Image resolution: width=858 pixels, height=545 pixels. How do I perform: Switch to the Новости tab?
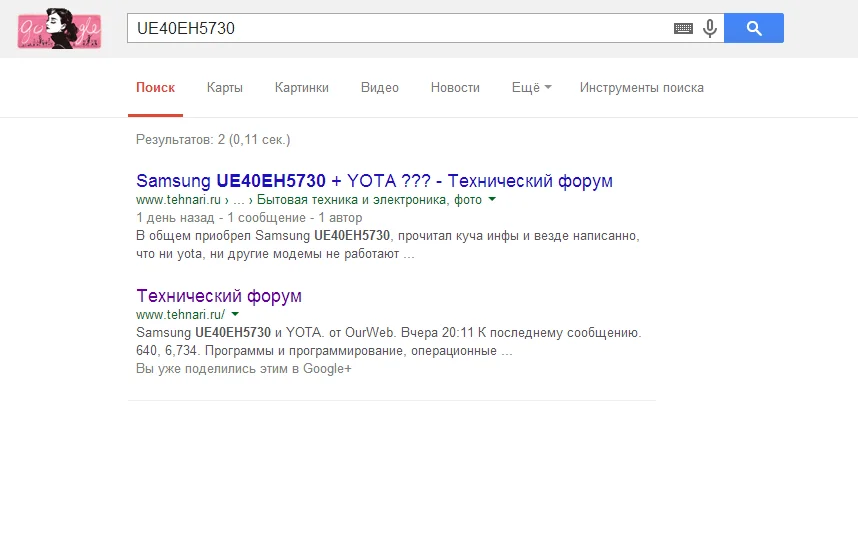coord(455,88)
